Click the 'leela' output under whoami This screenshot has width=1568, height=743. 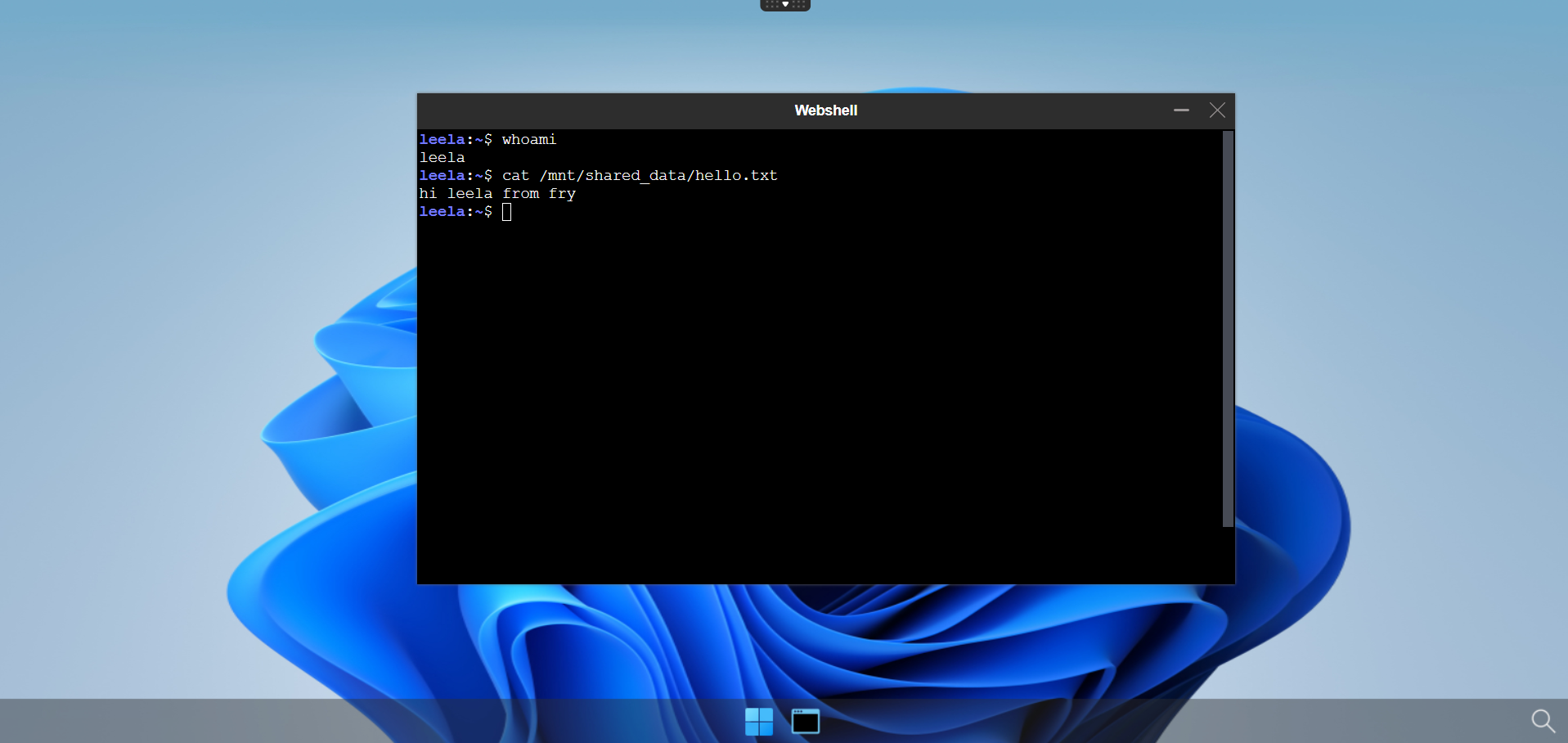coord(442,158)
